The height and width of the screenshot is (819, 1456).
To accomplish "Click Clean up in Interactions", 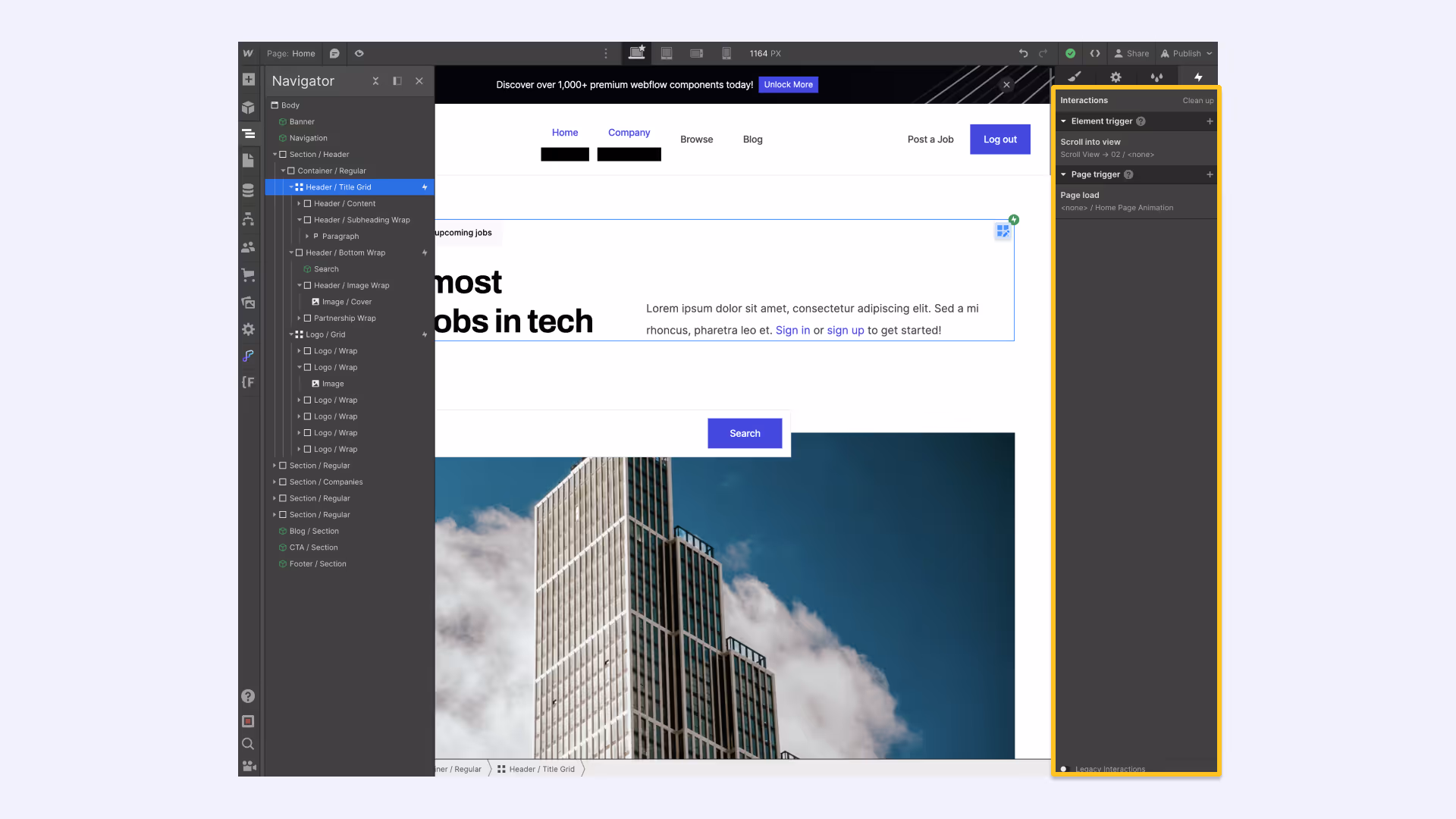I will click(1197, 101).
